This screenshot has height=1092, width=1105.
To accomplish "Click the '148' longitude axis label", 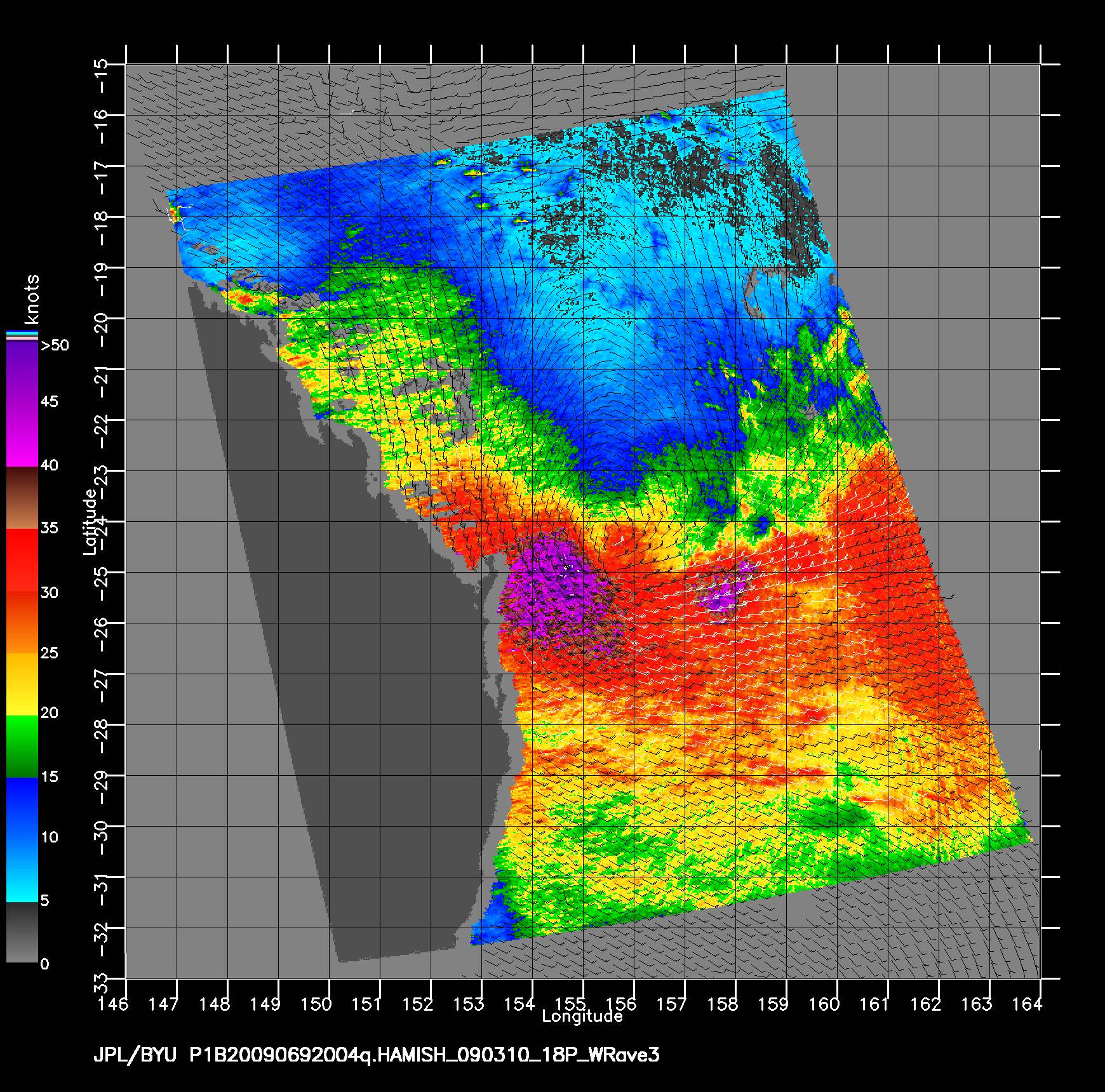I will [215, 1004].
